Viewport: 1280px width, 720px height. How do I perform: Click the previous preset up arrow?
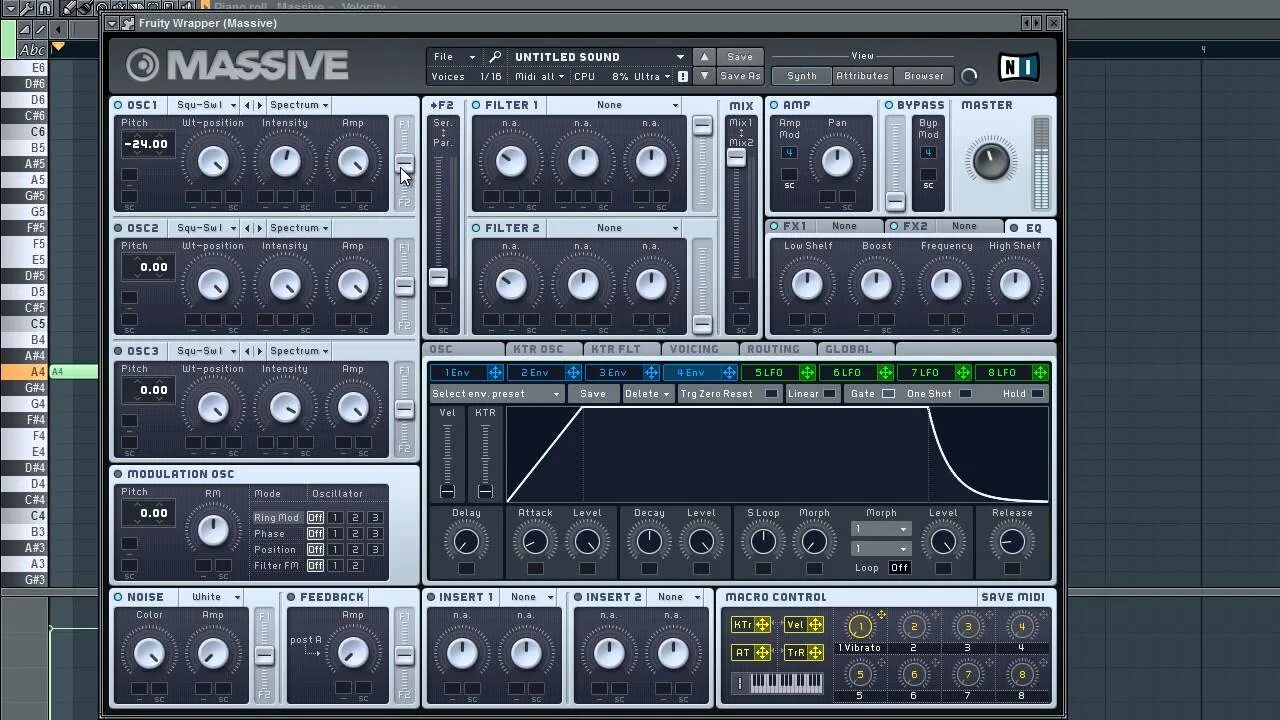click(704, 57)
